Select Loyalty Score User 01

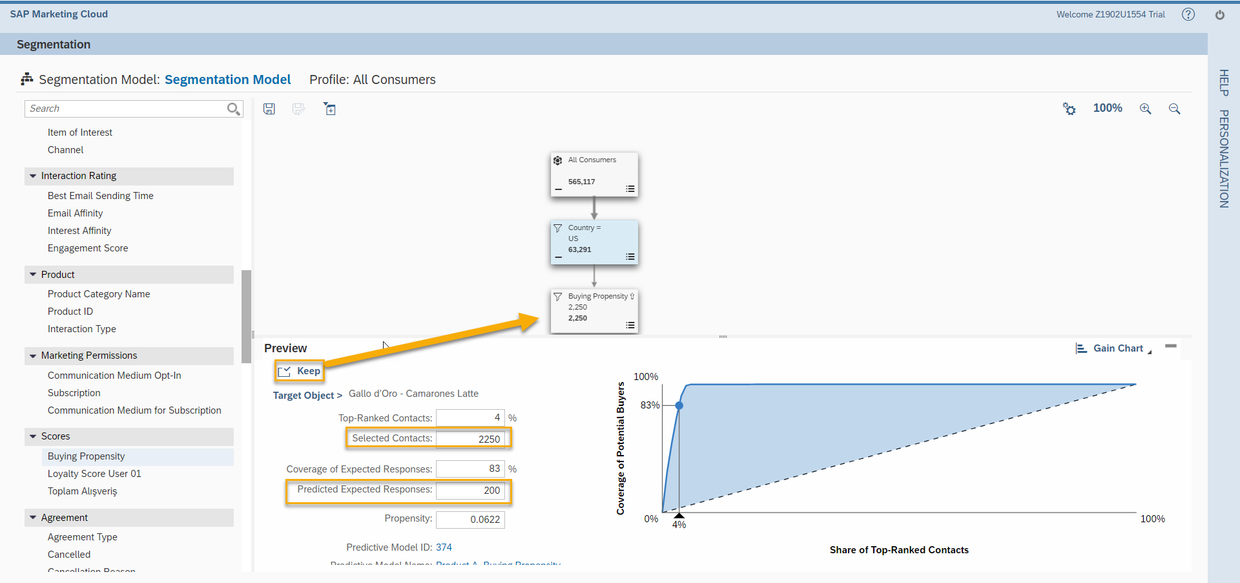click(94, 474)
